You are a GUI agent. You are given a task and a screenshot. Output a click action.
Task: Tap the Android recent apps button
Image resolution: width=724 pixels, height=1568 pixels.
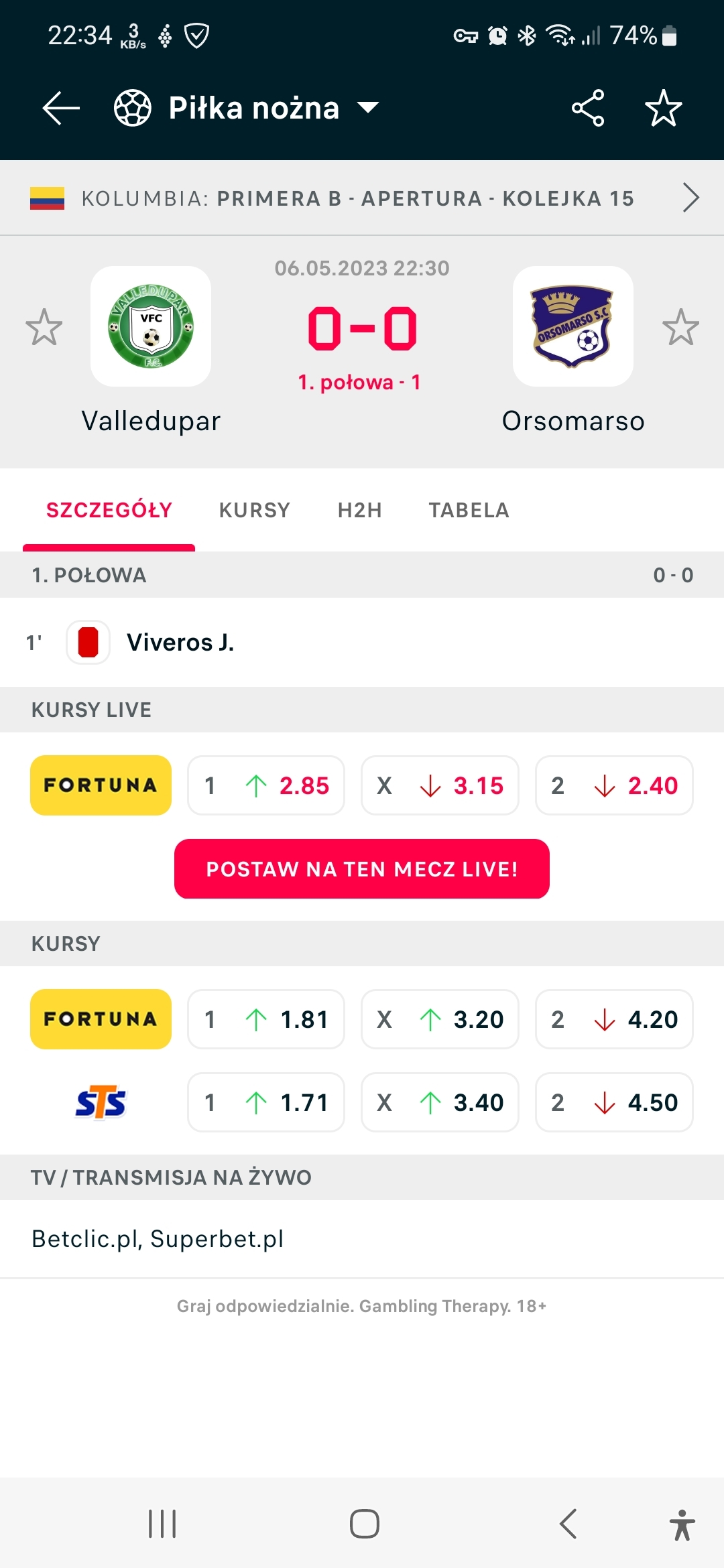click(x=162, y=1524)
